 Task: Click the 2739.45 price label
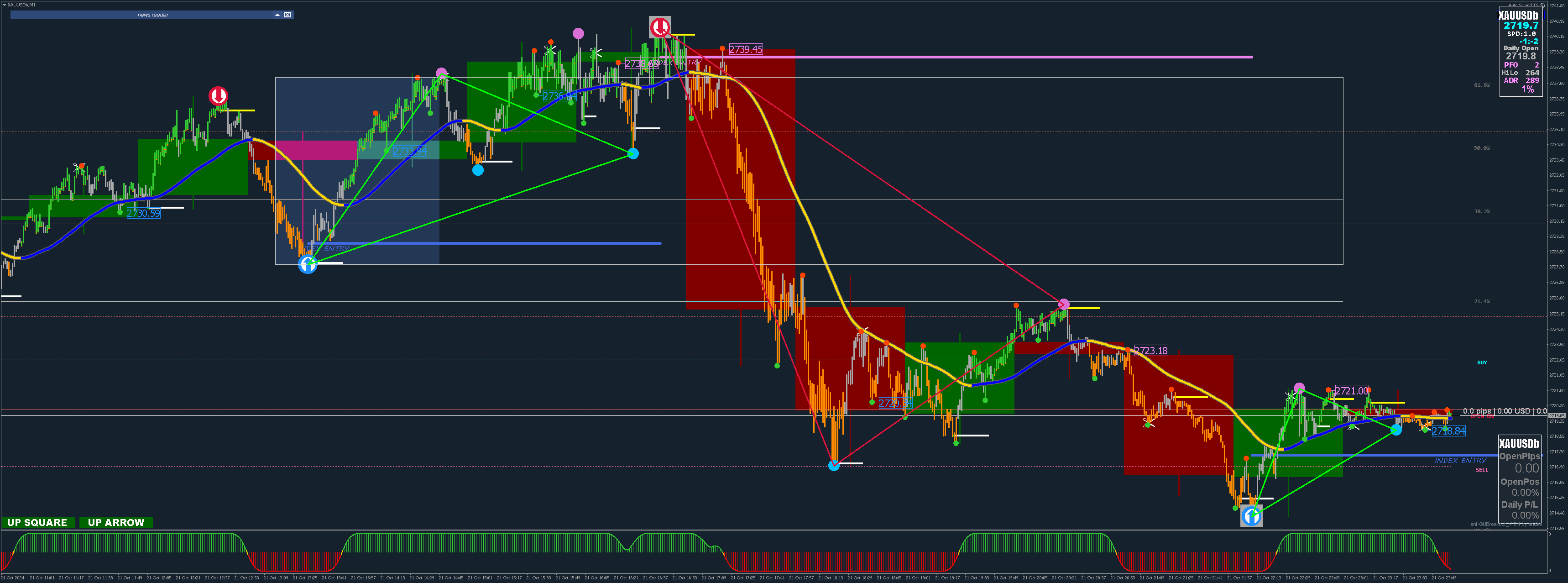coord(745,49)
